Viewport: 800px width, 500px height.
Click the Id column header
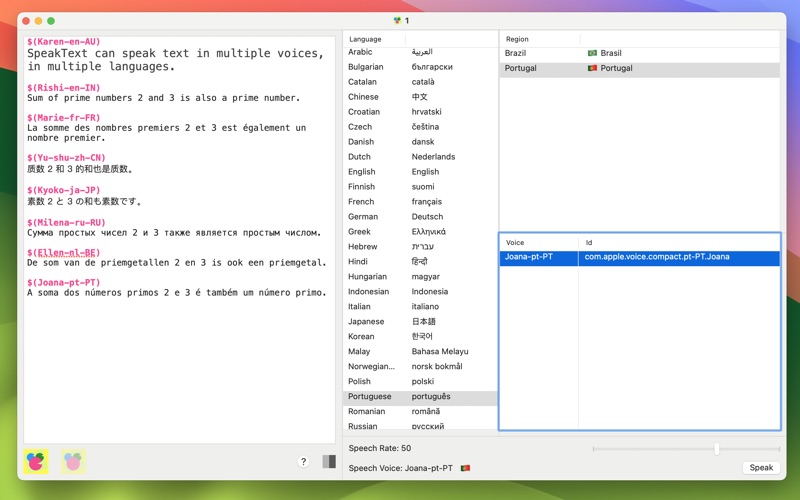589,242
